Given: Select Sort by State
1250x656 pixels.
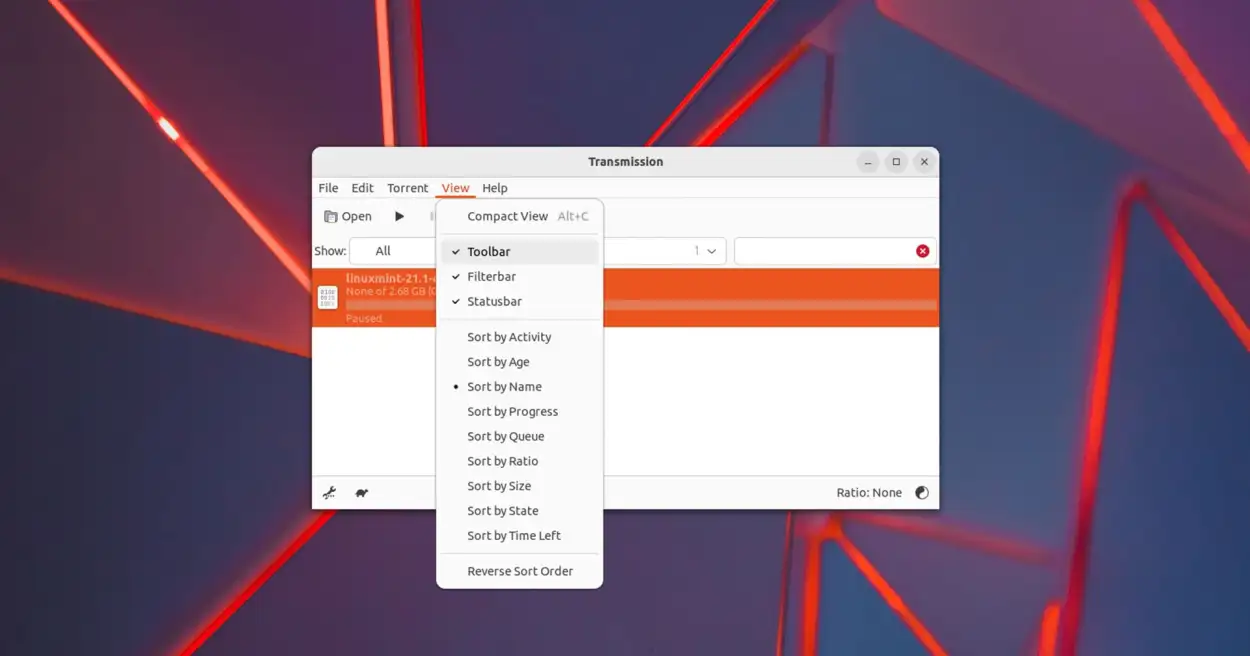Looking at the screenshot, I should (x=520, y=511).
